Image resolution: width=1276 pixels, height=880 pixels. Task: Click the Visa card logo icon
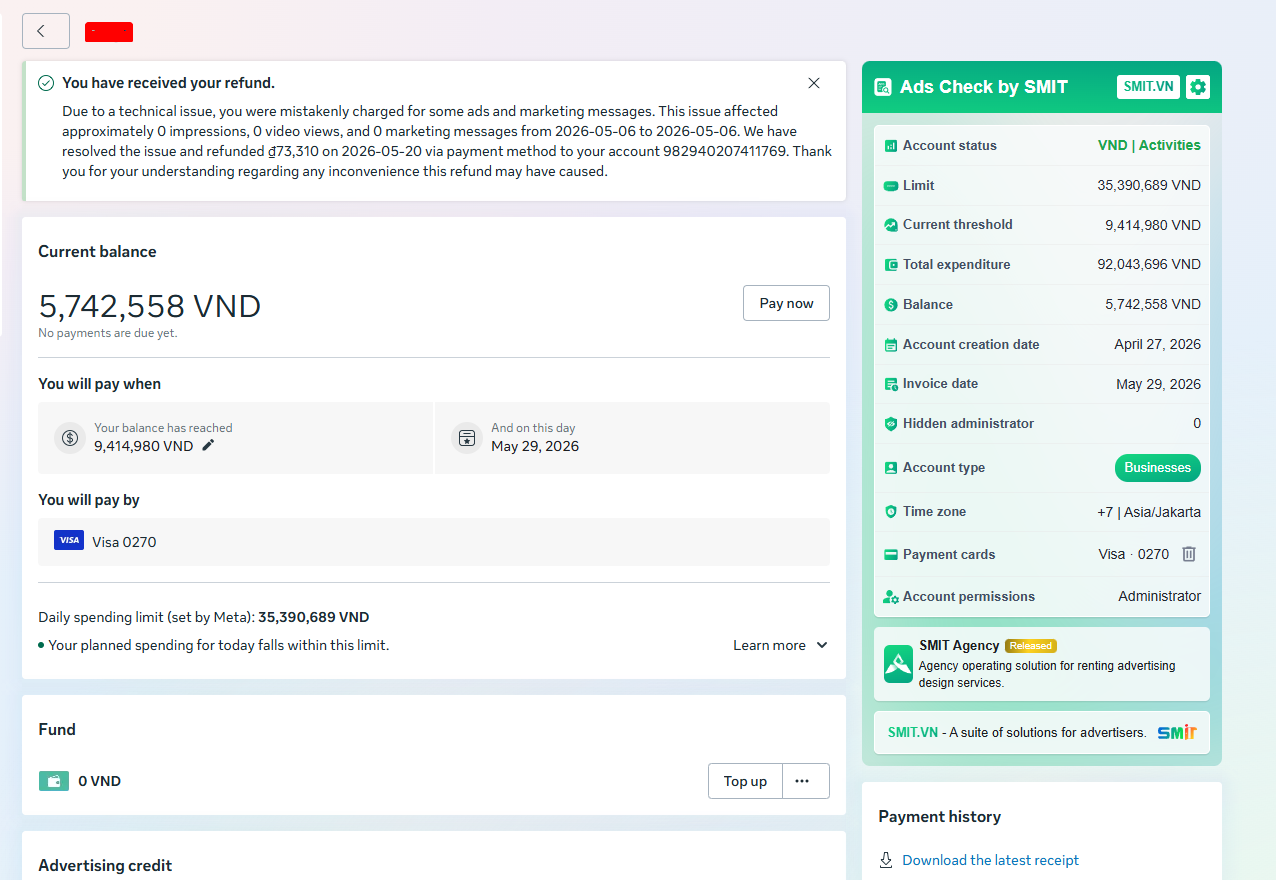click(69, 540)
